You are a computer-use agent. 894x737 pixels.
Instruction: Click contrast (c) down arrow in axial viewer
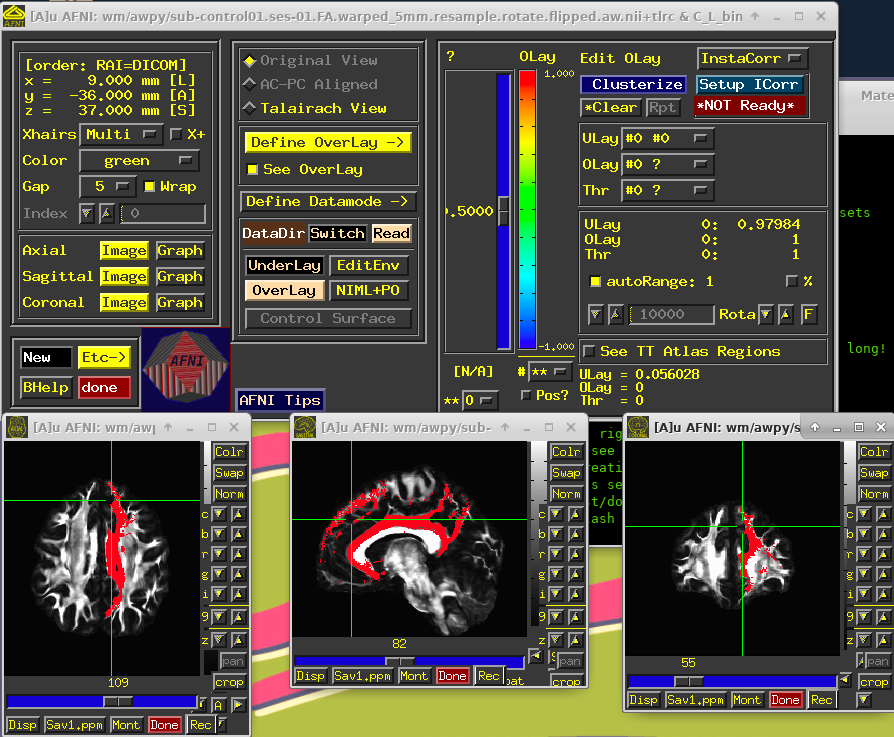[220, 514]
